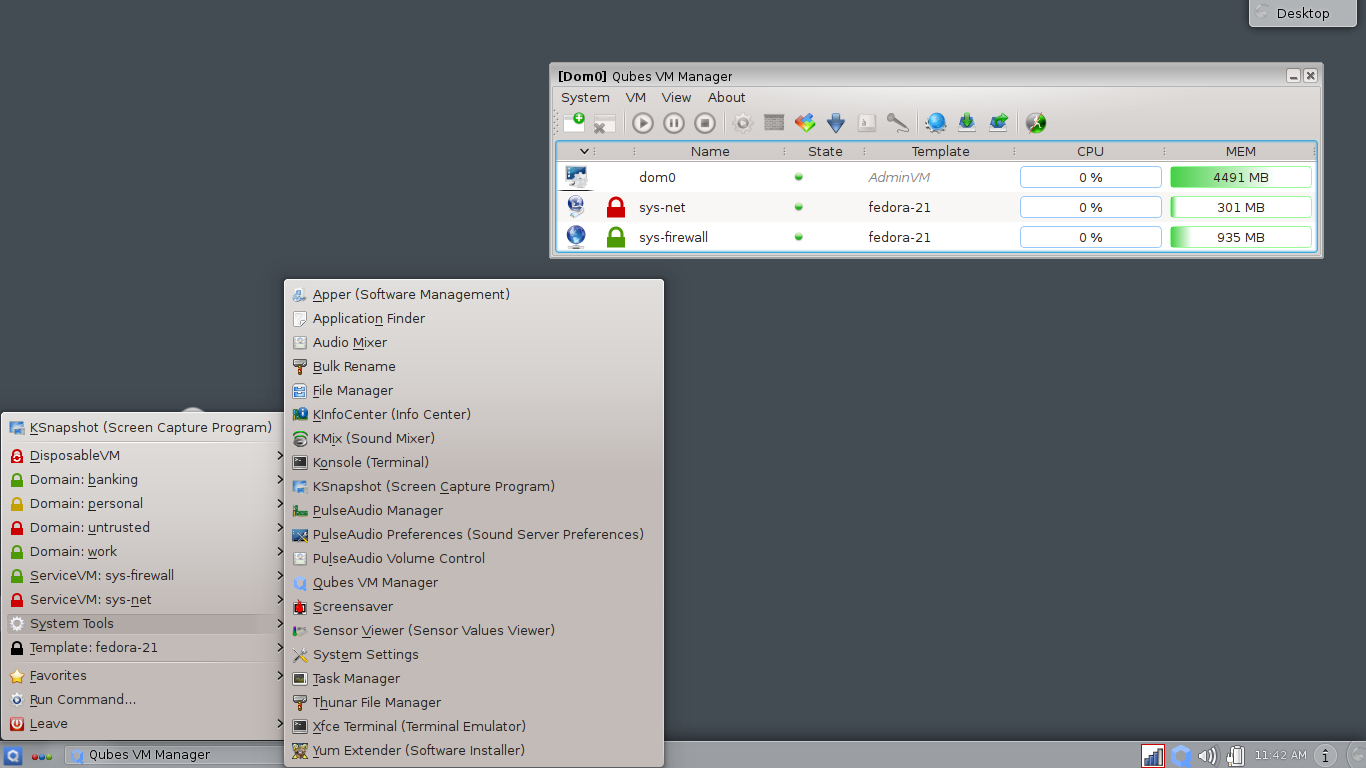Open Thunar File Manager

click(x=474, y=702)
